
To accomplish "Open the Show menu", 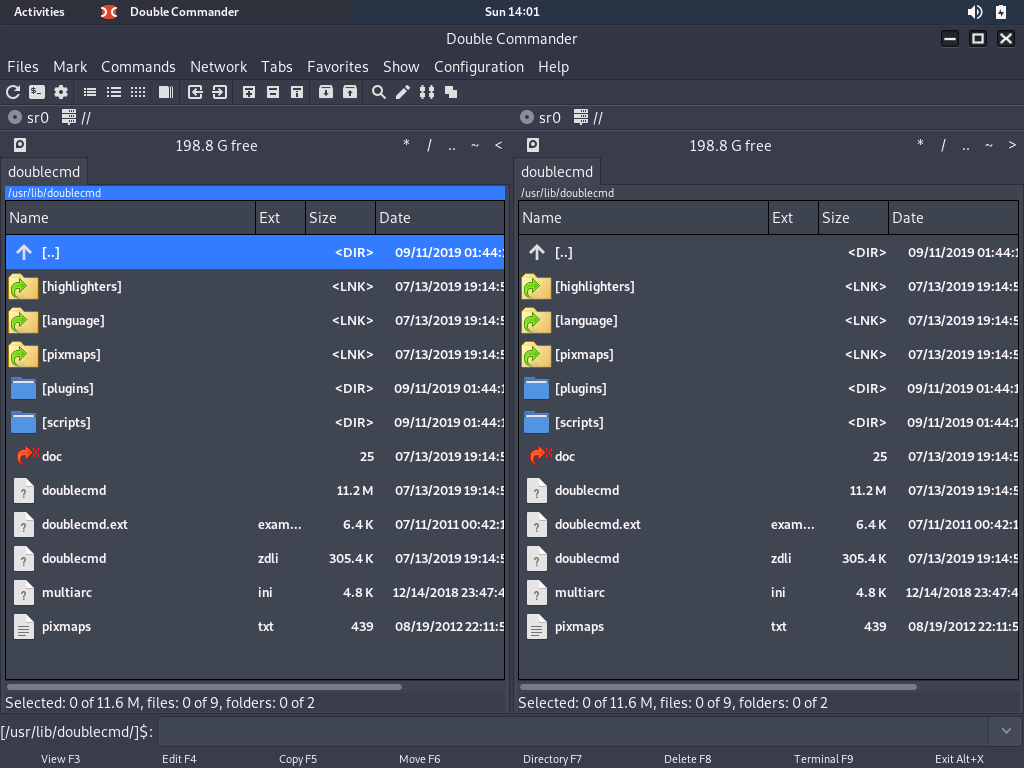I will pos(401,67).
